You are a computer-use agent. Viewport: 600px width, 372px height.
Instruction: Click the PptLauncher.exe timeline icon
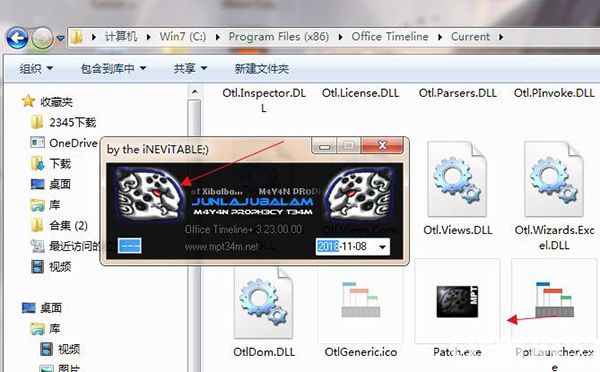554,299
